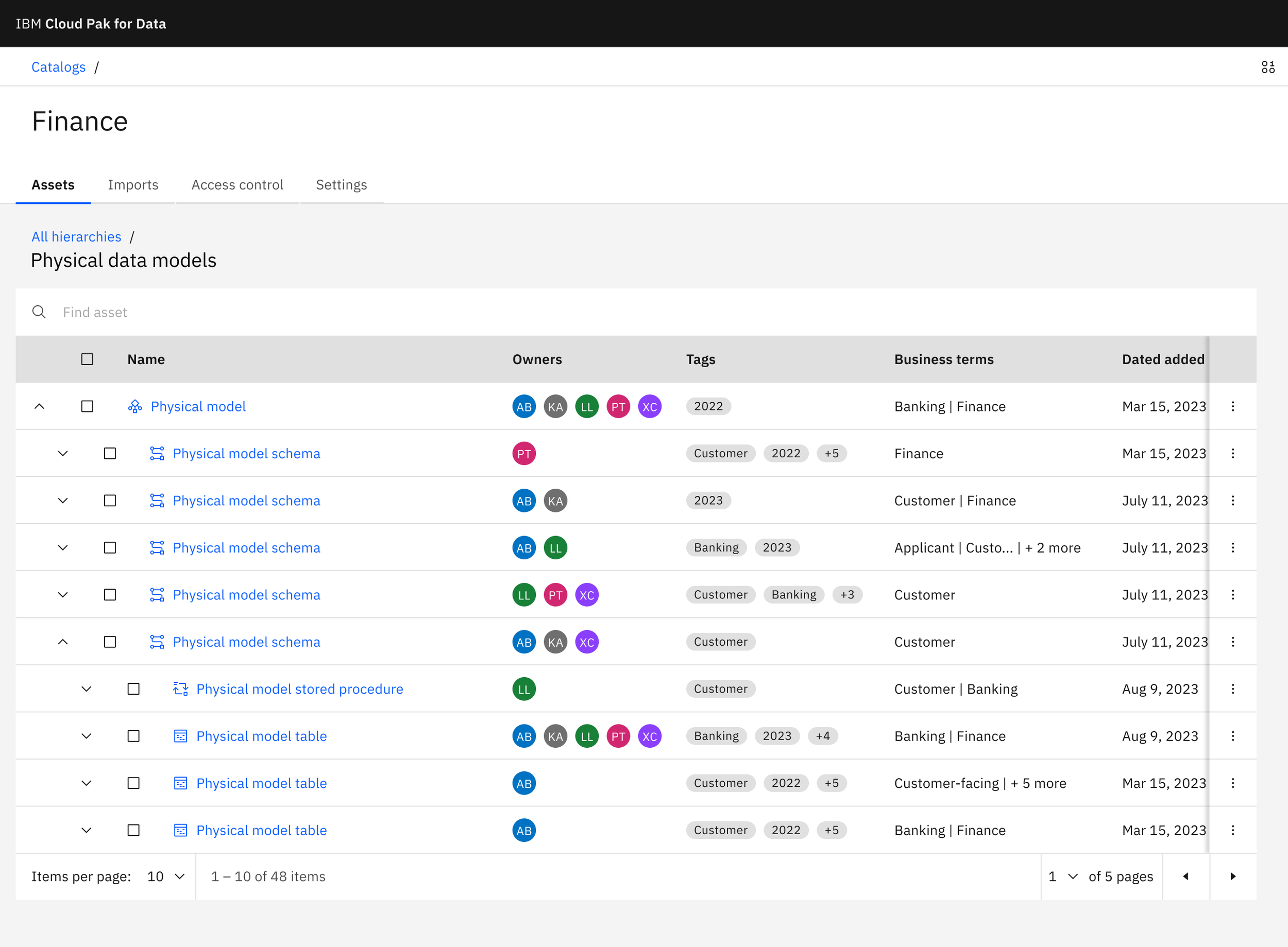Go to next page arrow
This screenshot has width=1288, height=947.
pyautogui.click(x=1232, y=876)
